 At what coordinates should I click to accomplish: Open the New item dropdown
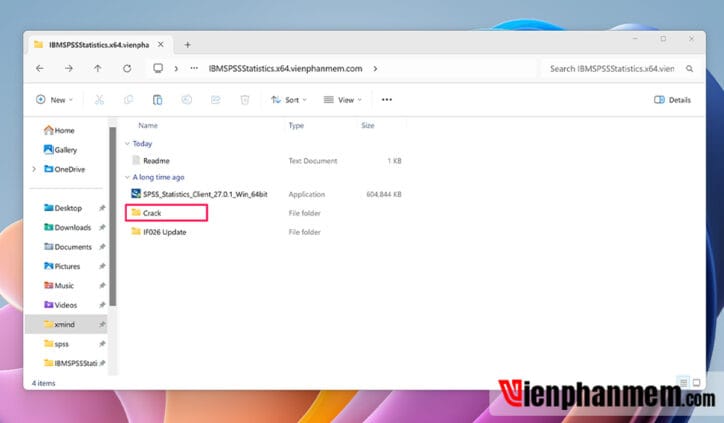click(x=54, y=100)
